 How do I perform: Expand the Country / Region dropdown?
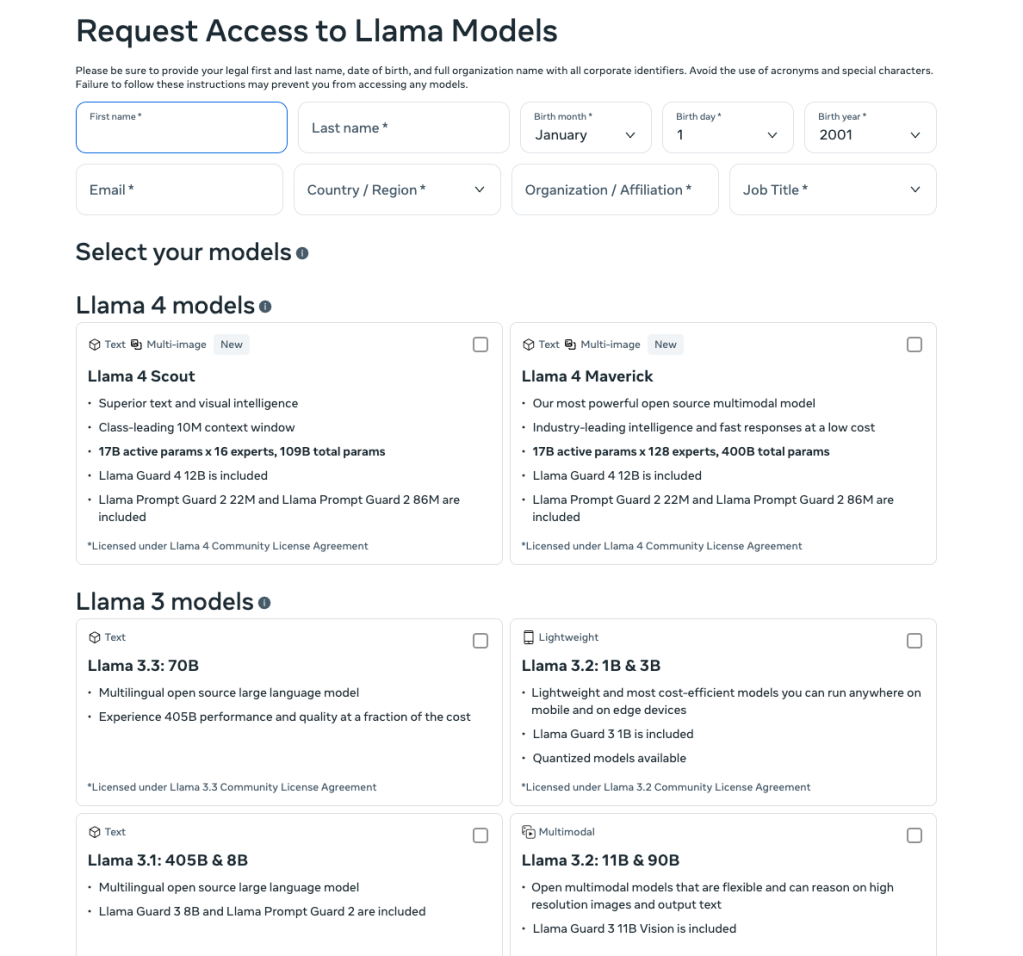[x=396, y=189]
